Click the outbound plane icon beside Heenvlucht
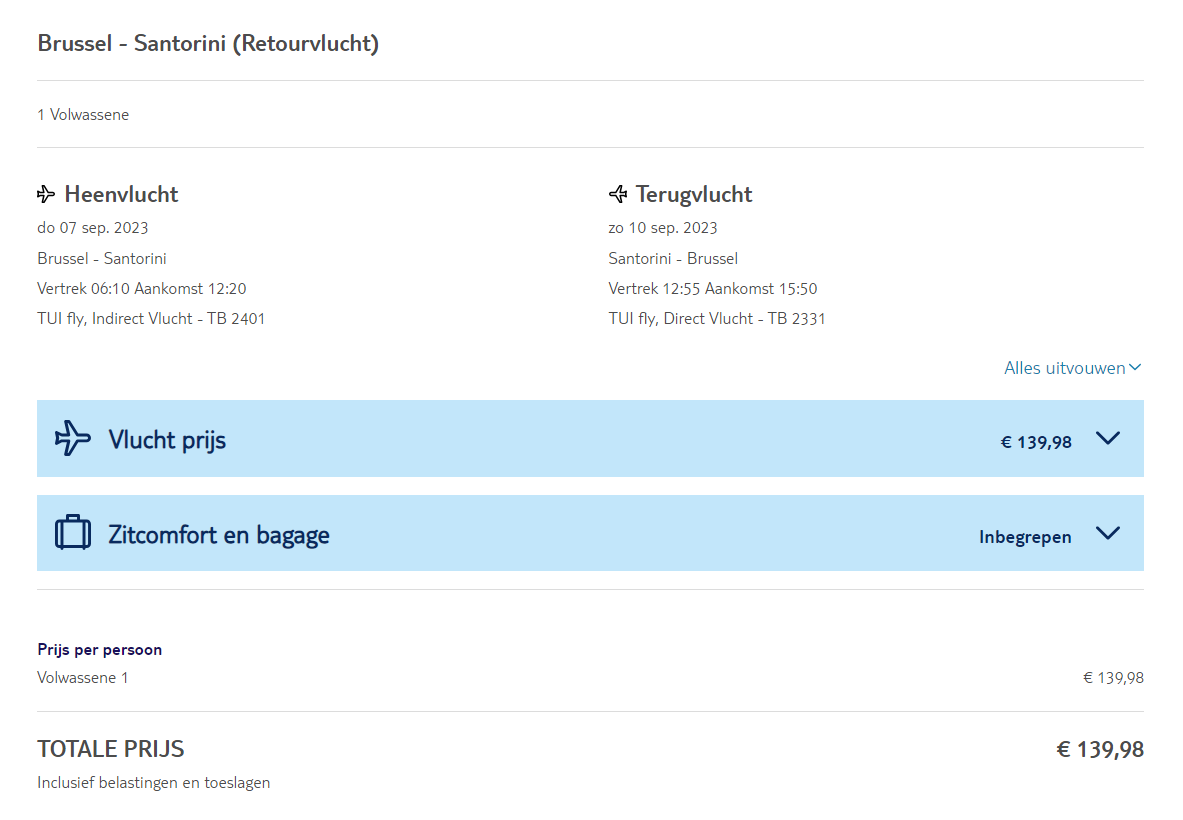Viewport: 1183px width, 820px height. [46, 194]
